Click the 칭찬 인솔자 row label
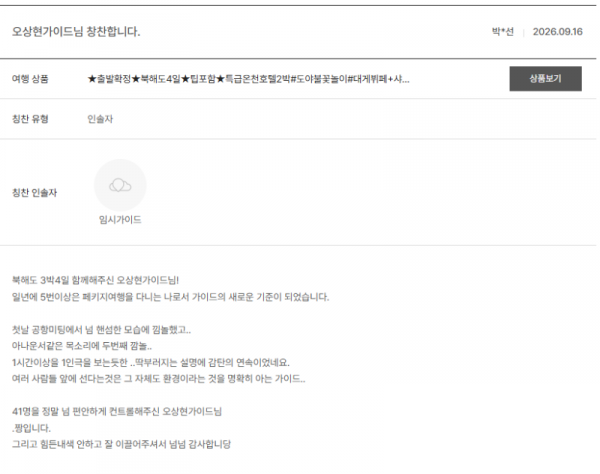This screenshot has height=474, width=600. (x=34, y=192)
